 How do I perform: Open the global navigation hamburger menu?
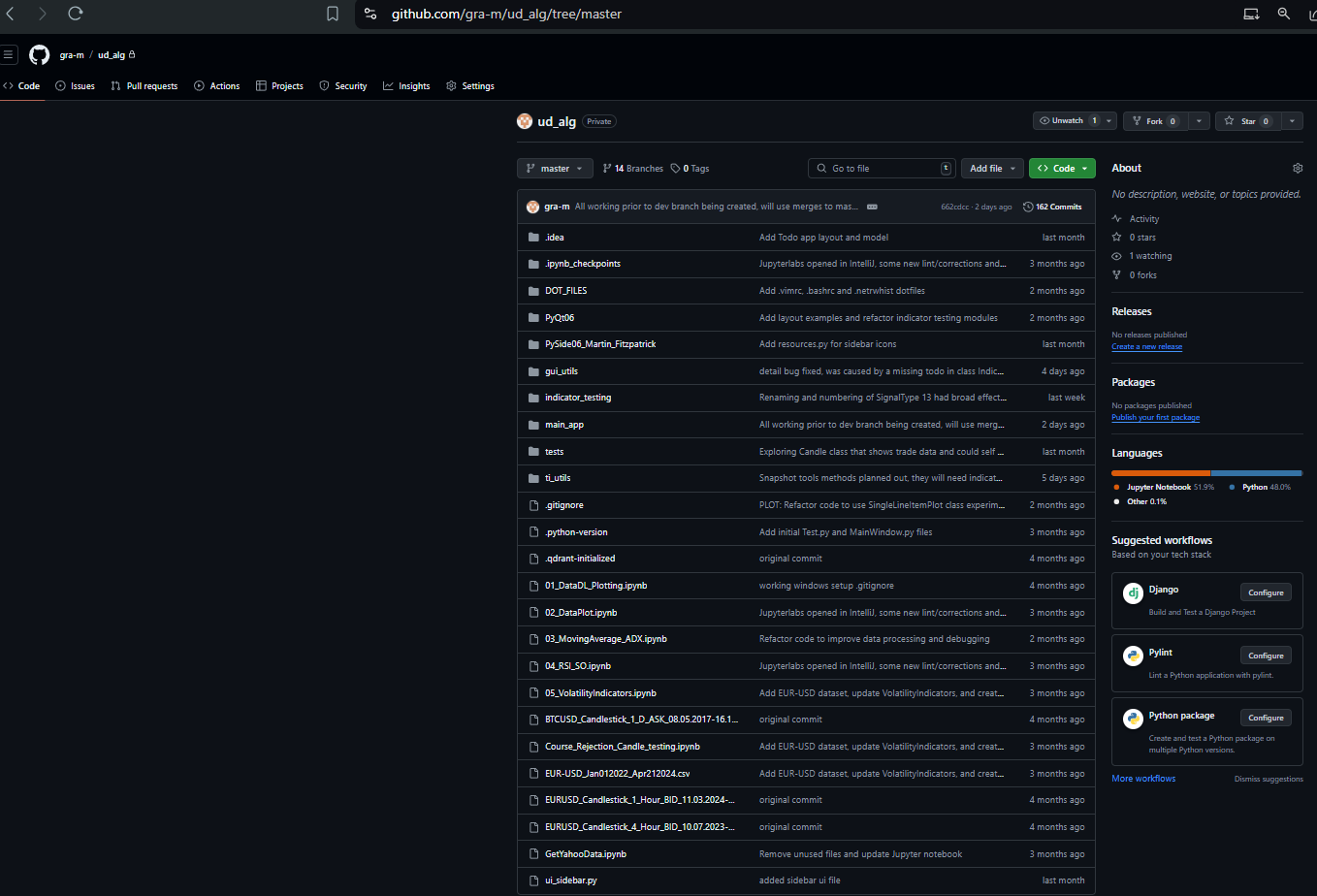pos(9,54)
